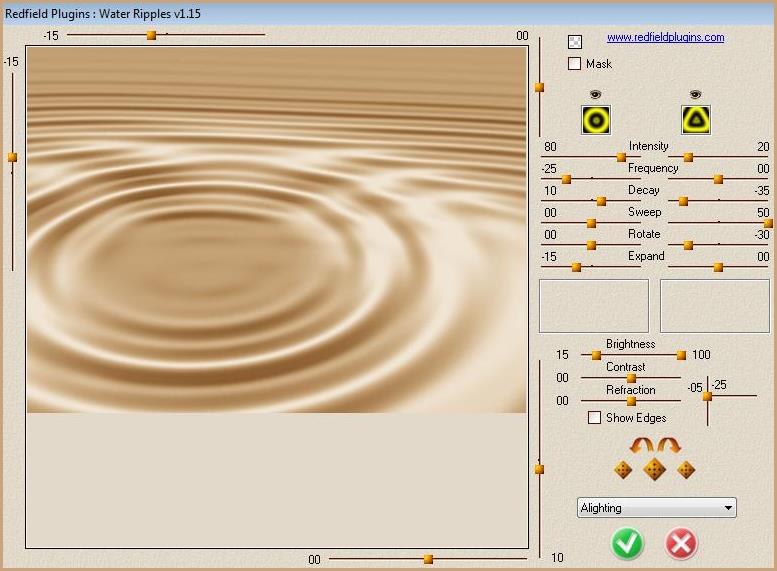
Task: Enable the Mask checkbox
Action: pyautogui.click(x=575, y=64)
